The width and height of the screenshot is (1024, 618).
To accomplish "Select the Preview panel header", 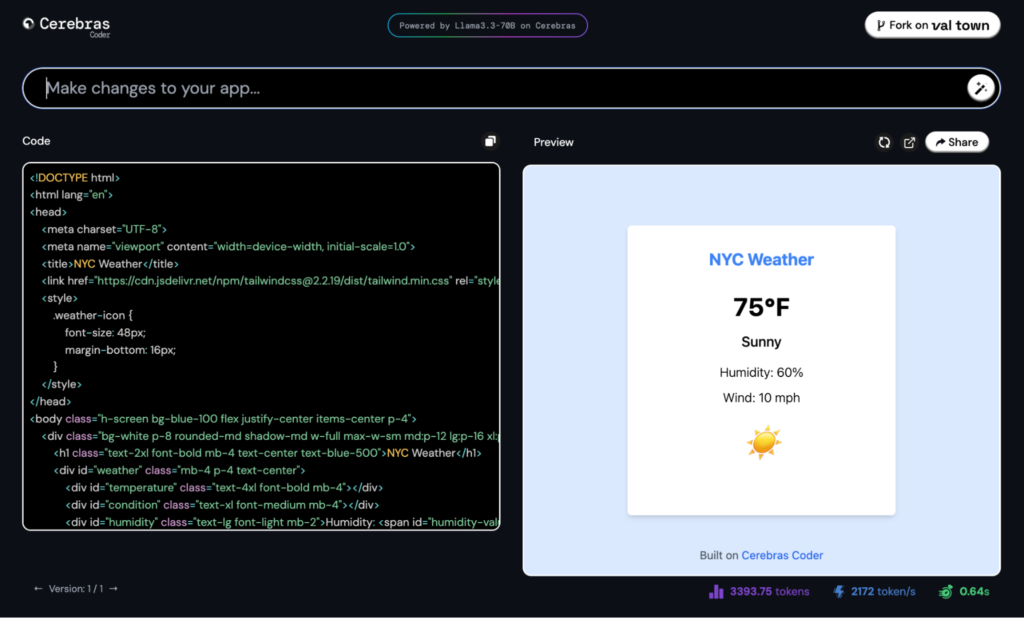I will (x=553, y=142).
